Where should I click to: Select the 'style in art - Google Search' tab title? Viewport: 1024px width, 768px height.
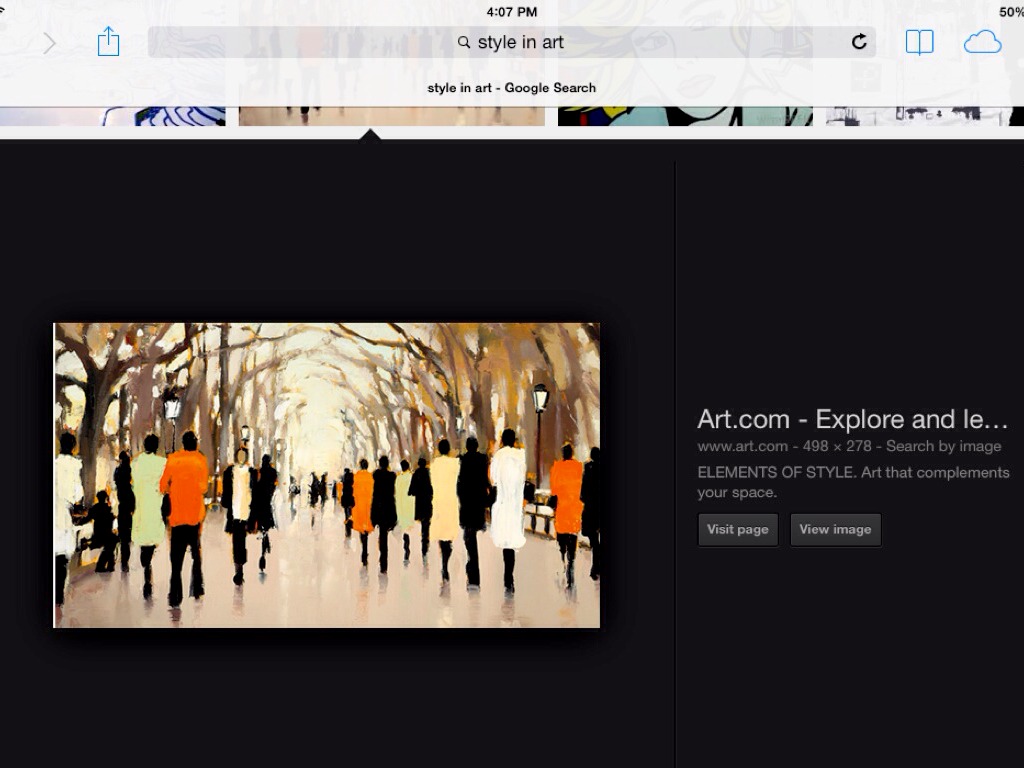(512, 88)
